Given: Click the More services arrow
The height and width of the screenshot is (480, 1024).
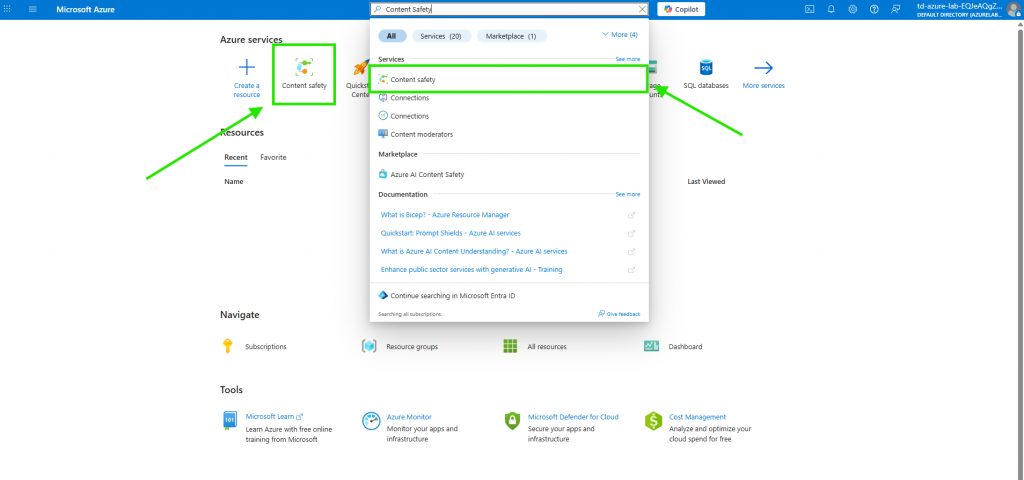Looking at the screenshot, I should pyautogui.click(x=763, y=68).
